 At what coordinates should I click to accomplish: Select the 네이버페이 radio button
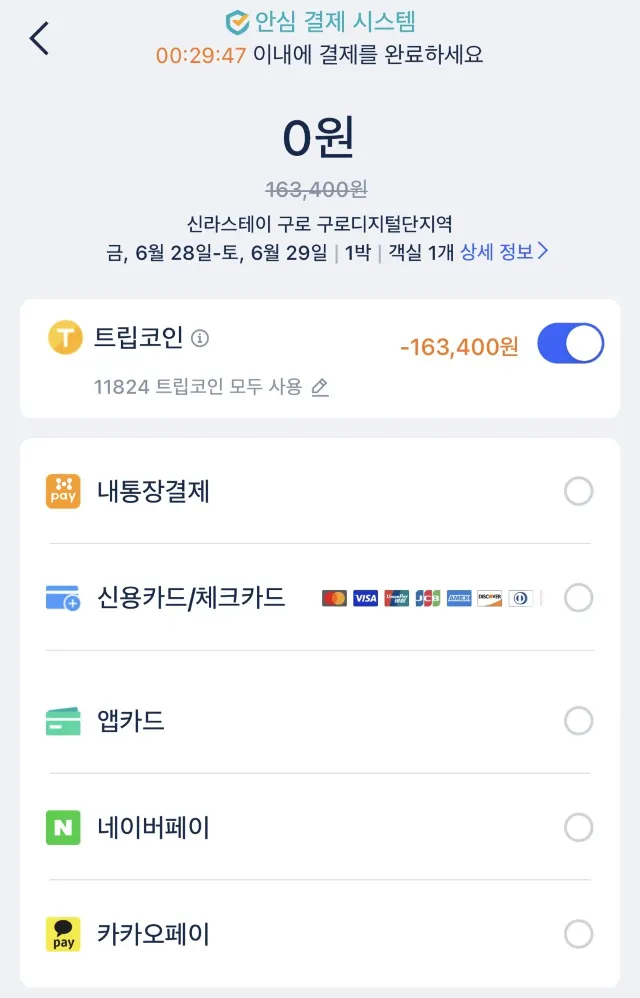tap(578, 827)
